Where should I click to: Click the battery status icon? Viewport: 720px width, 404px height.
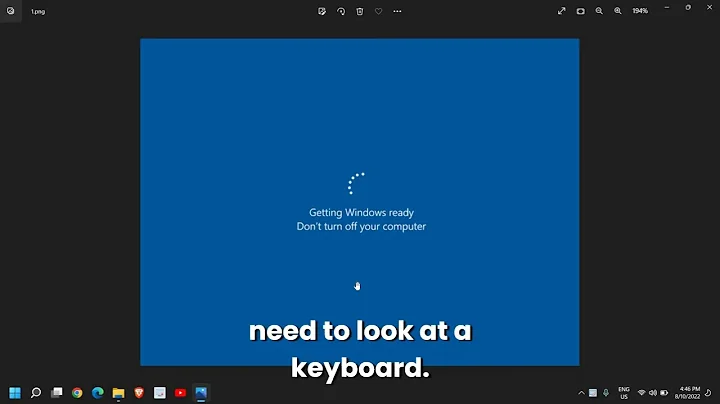coord(664,393)
